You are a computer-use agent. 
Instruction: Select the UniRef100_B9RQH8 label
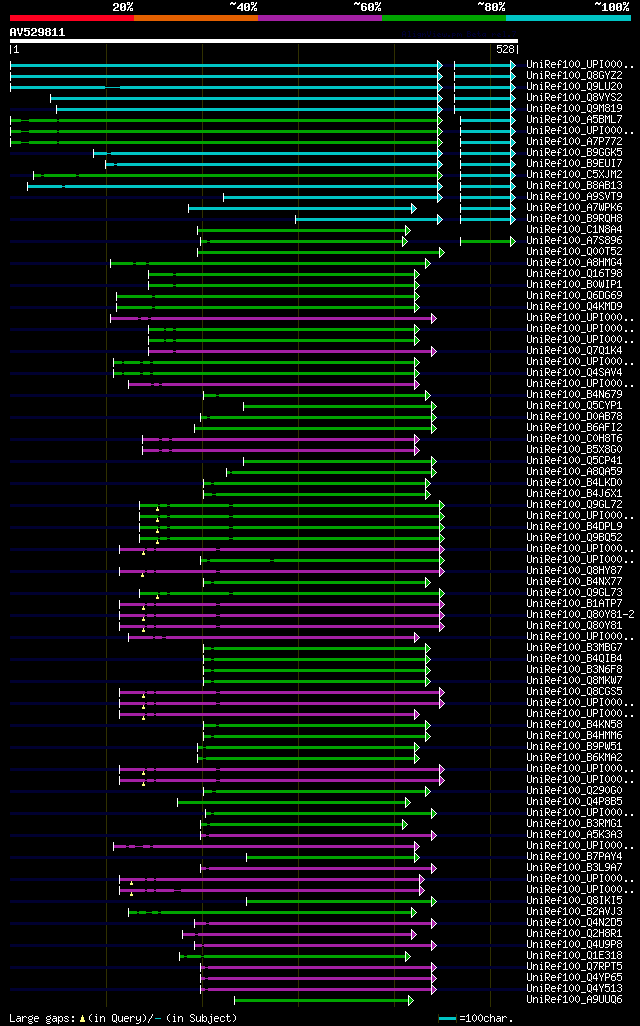pyautogui.click(x=575, y=219)
